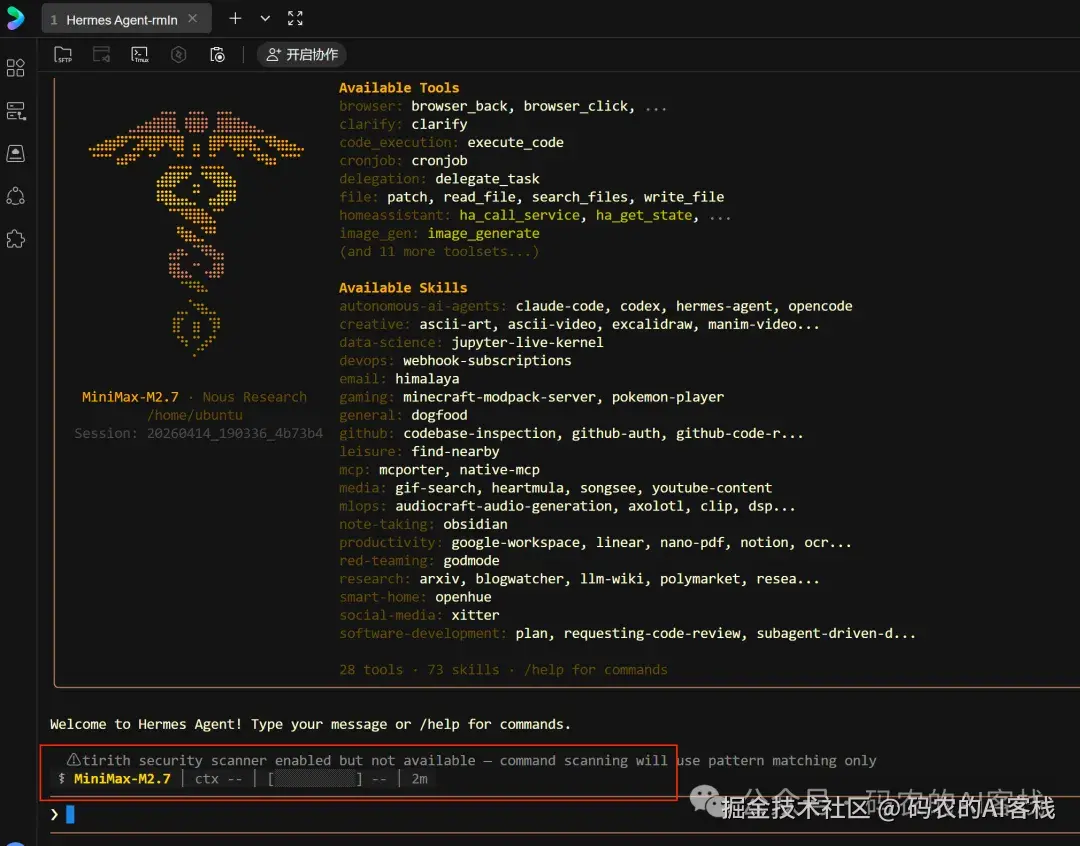Open the puzzle-piece extensions icon
This screenshot has height=846, width=1080.
tap(16, 239)
